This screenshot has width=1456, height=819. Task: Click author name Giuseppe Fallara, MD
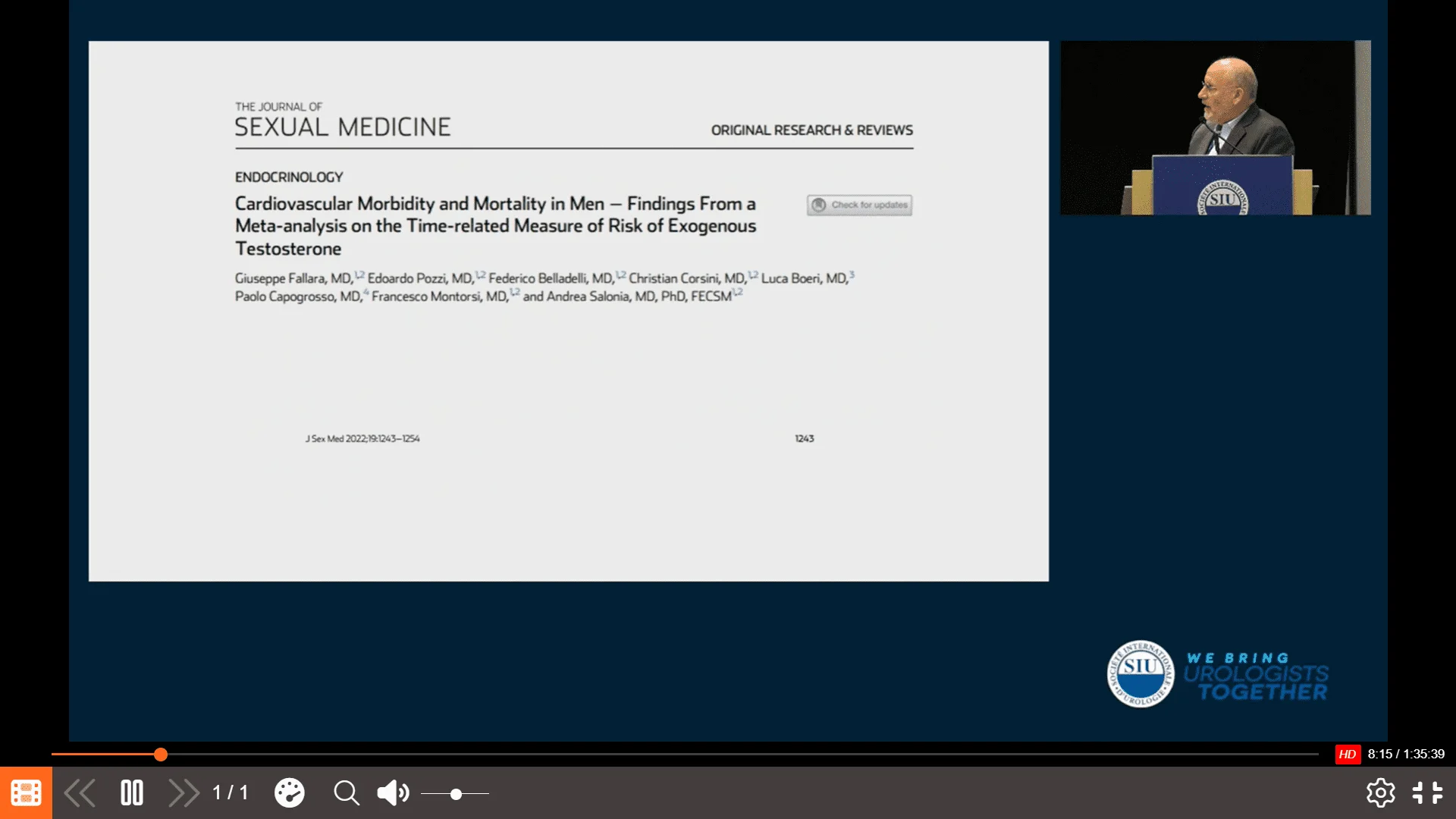point(293,278)
